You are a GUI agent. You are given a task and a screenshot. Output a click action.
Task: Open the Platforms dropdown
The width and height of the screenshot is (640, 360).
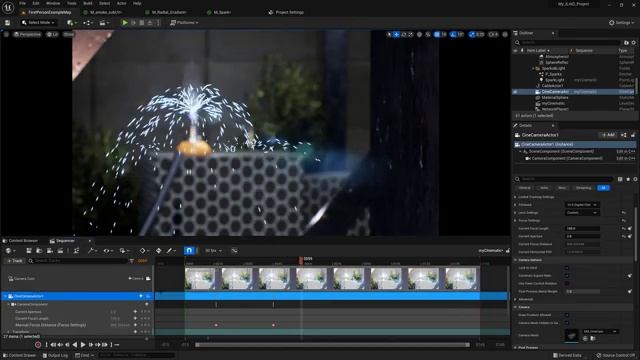click(x=184, y=23)
